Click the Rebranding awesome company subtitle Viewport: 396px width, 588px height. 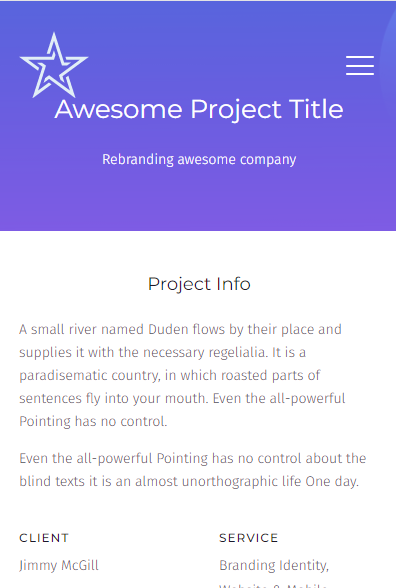point(199,160)
